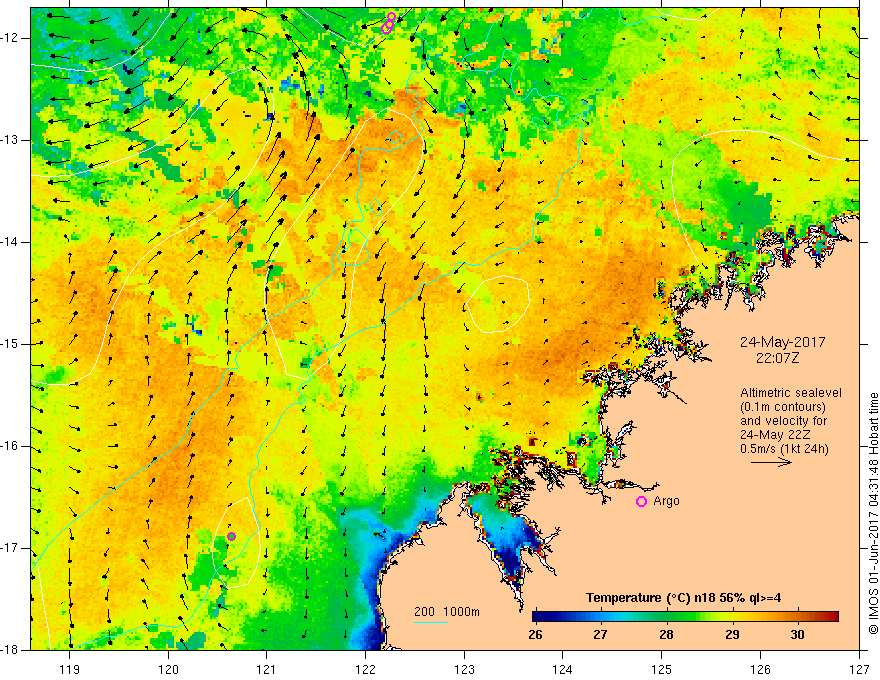Viewport: 880px width, 680px height.
Task: Click the longitude axis label '127'
Action: pos(859,669)
